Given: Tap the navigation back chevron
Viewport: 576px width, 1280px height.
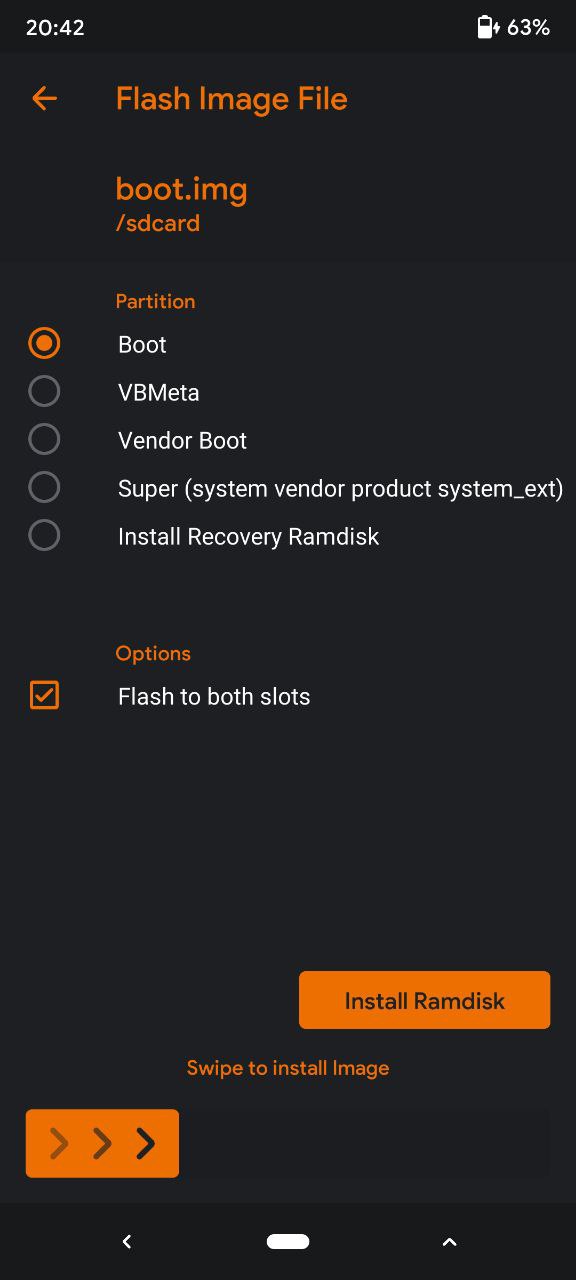Looking at the screenshot, I should coord(126,1241).
